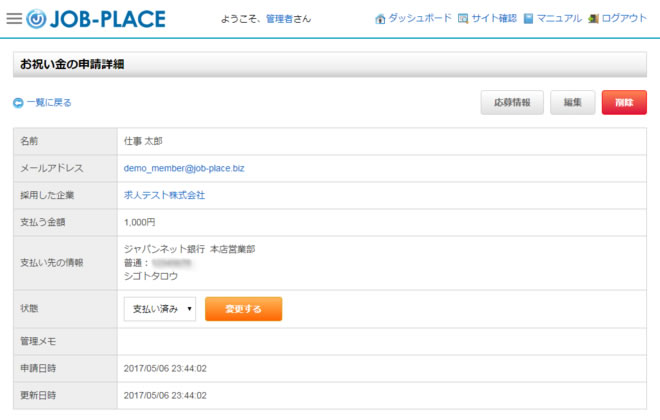Click the orange 変更する button
660x420 pixels.
243,309
